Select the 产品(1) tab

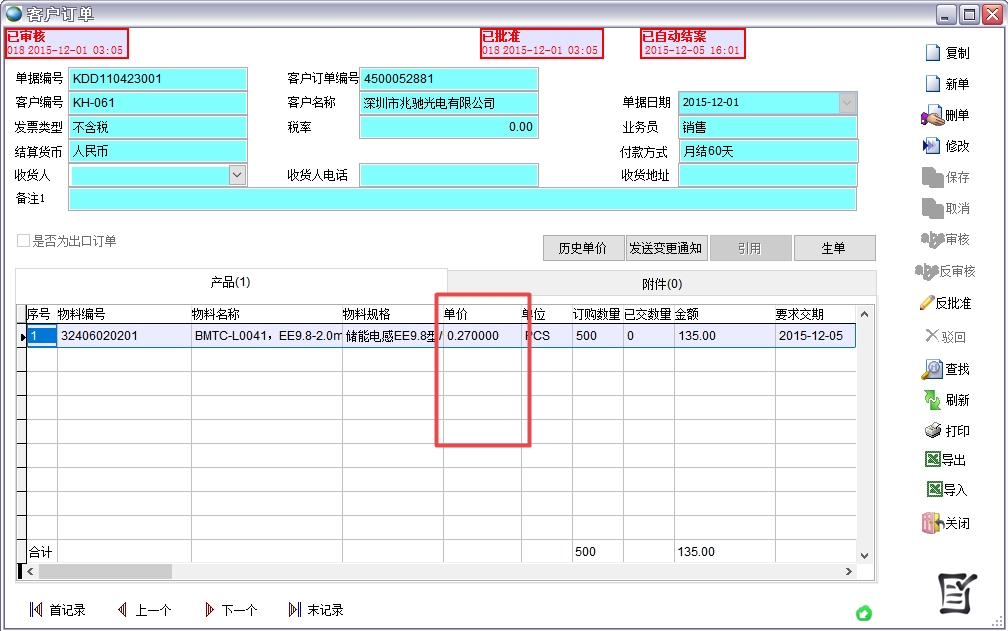pos(230,283)
